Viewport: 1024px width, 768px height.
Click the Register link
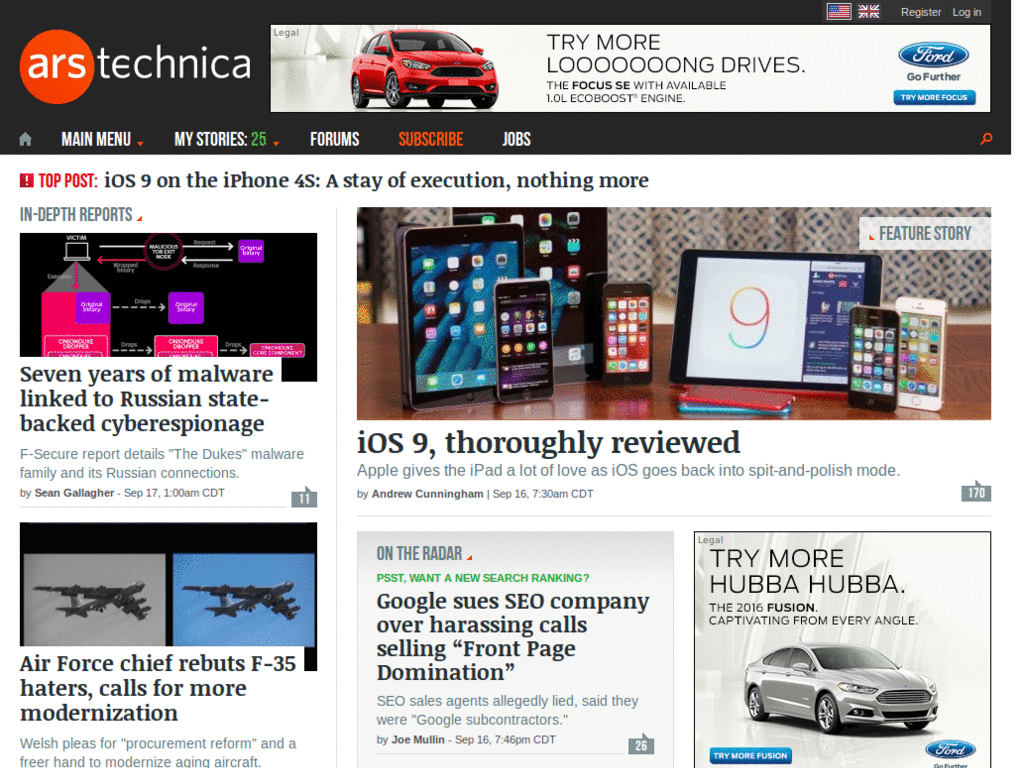point(921,12)
